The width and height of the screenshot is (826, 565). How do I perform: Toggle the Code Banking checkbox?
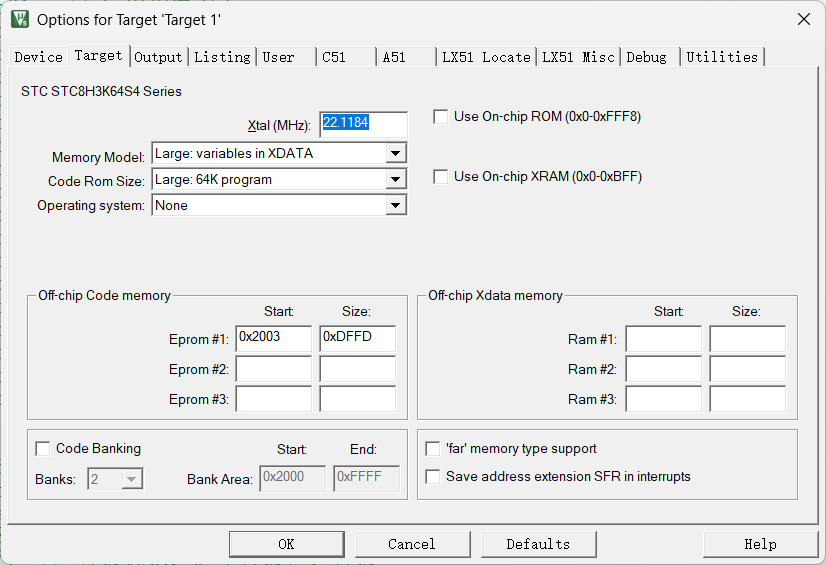tap(43, 449)
